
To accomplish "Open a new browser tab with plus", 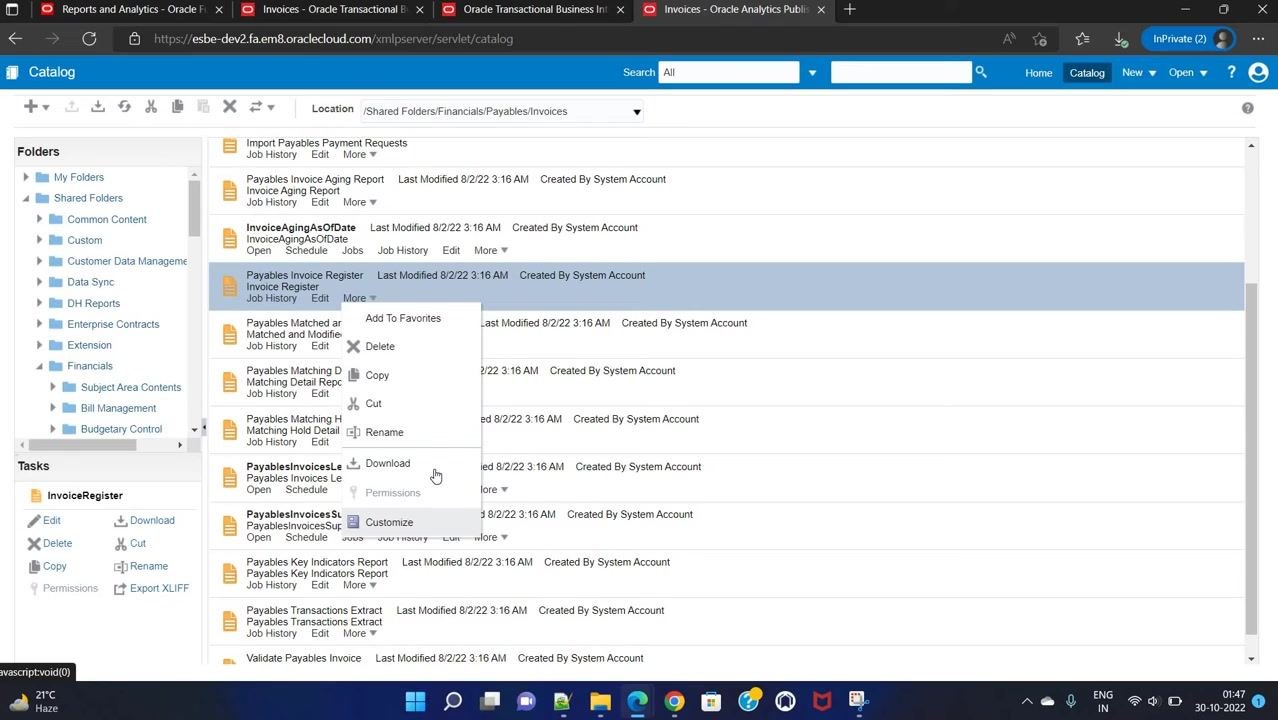I will pyautogui.click(x=849, y=9).
